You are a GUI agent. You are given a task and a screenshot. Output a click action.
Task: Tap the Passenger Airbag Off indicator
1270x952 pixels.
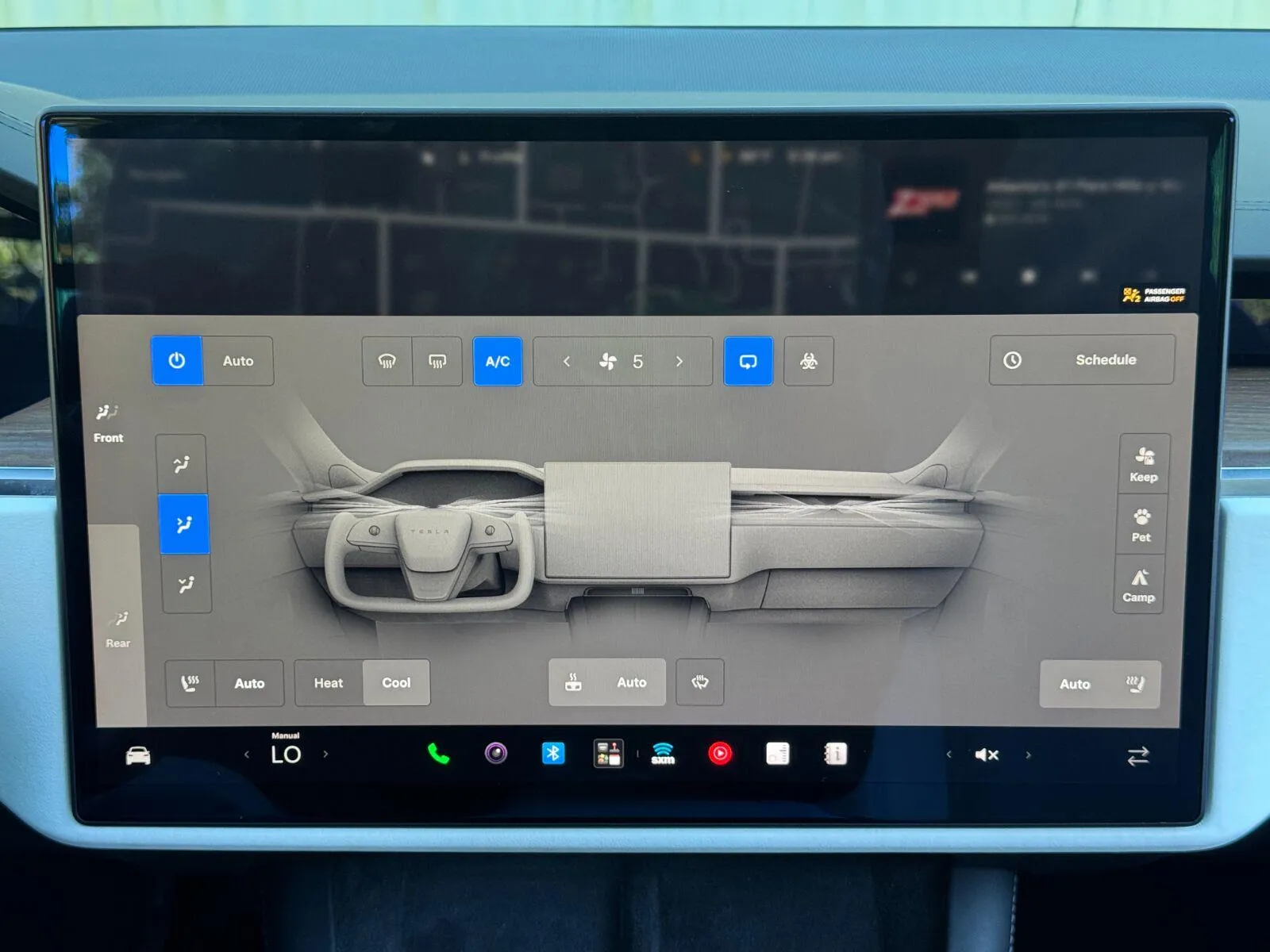[1155, 295]
